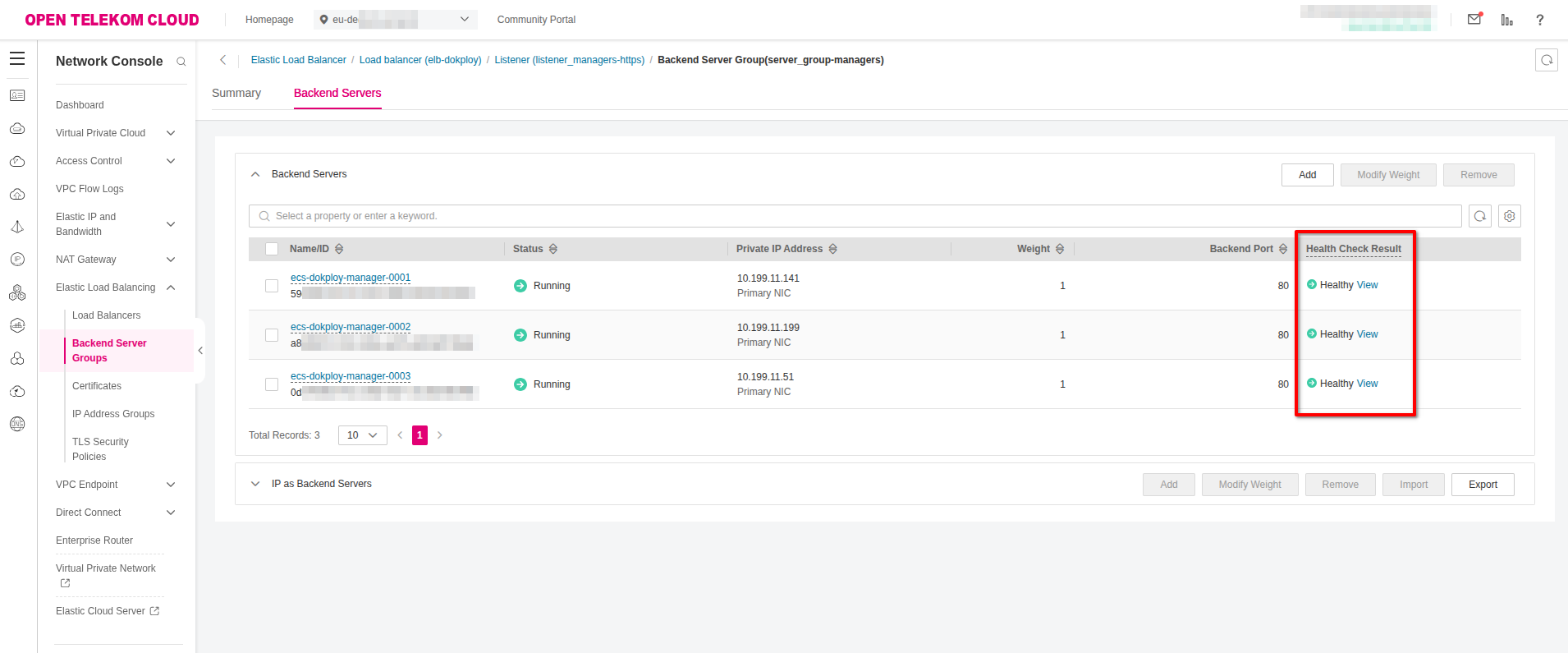Open the page size dropdown showing 10
This screenshot has height=653, width=1568.
(362, 435)
